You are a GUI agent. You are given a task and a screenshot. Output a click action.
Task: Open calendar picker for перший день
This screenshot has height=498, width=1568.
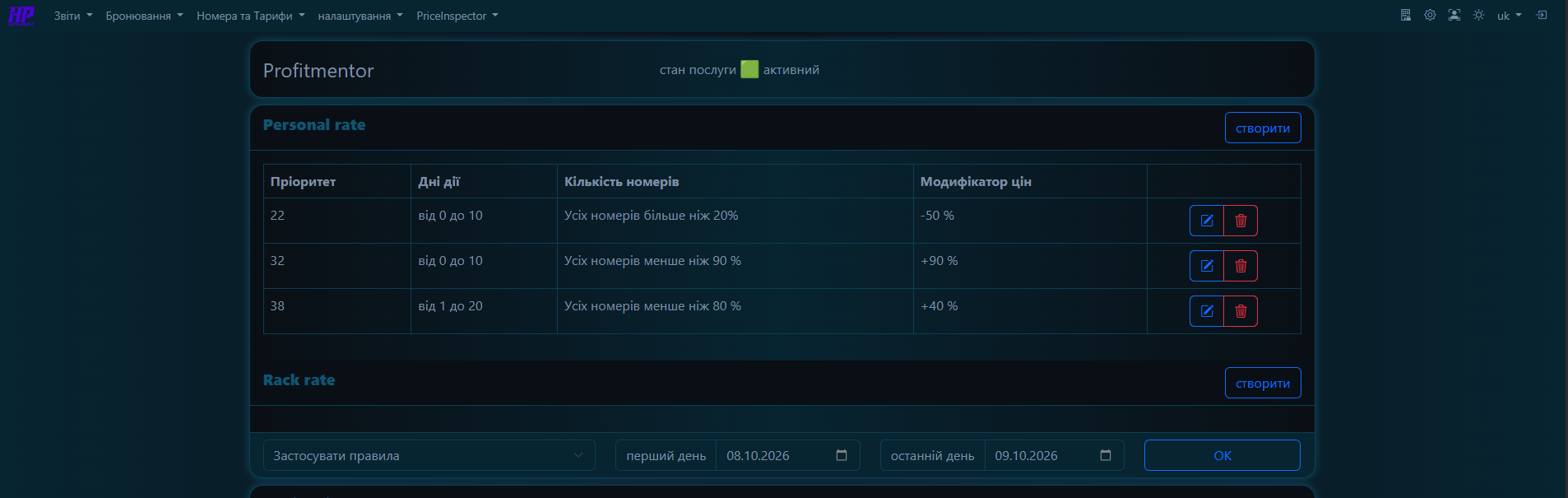(842, 455)
